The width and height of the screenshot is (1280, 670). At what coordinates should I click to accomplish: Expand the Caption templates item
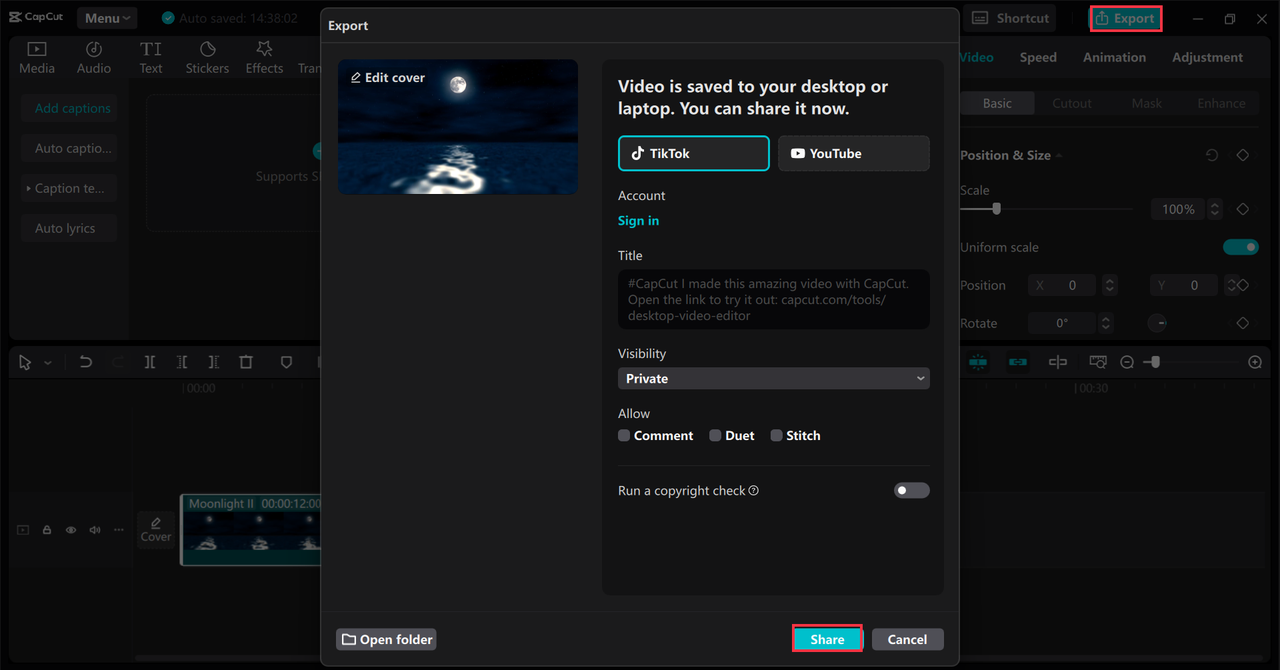pyautogui.click(x=70, y=188)
